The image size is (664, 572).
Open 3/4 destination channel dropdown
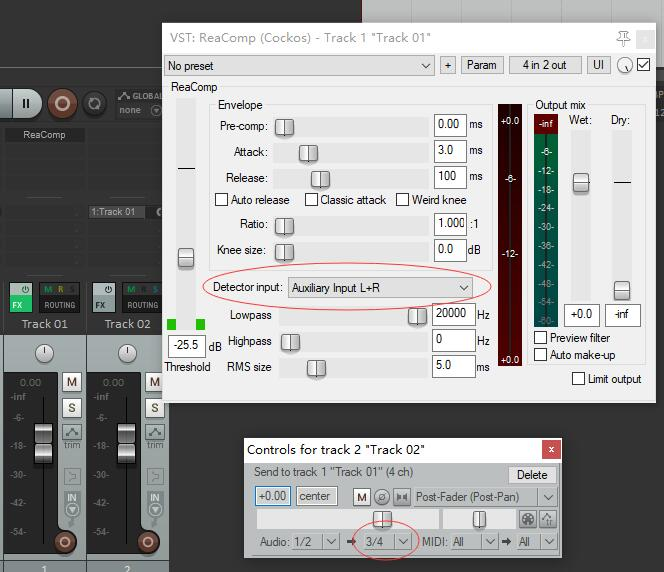(387, 542)
